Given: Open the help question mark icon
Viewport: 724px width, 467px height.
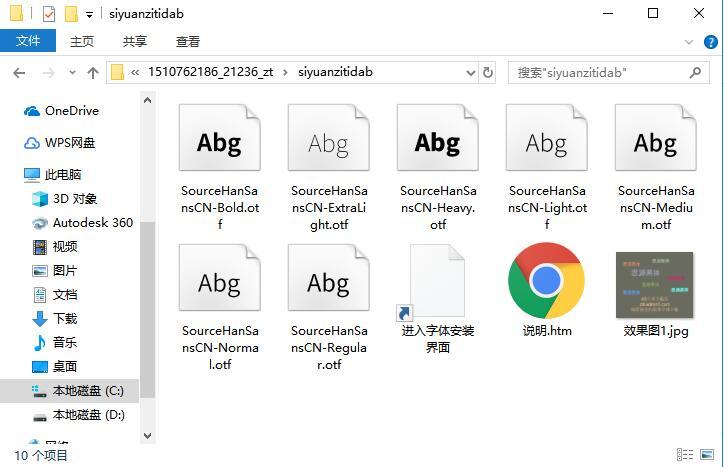Looking at the screenshot, I should click(711, 42).
